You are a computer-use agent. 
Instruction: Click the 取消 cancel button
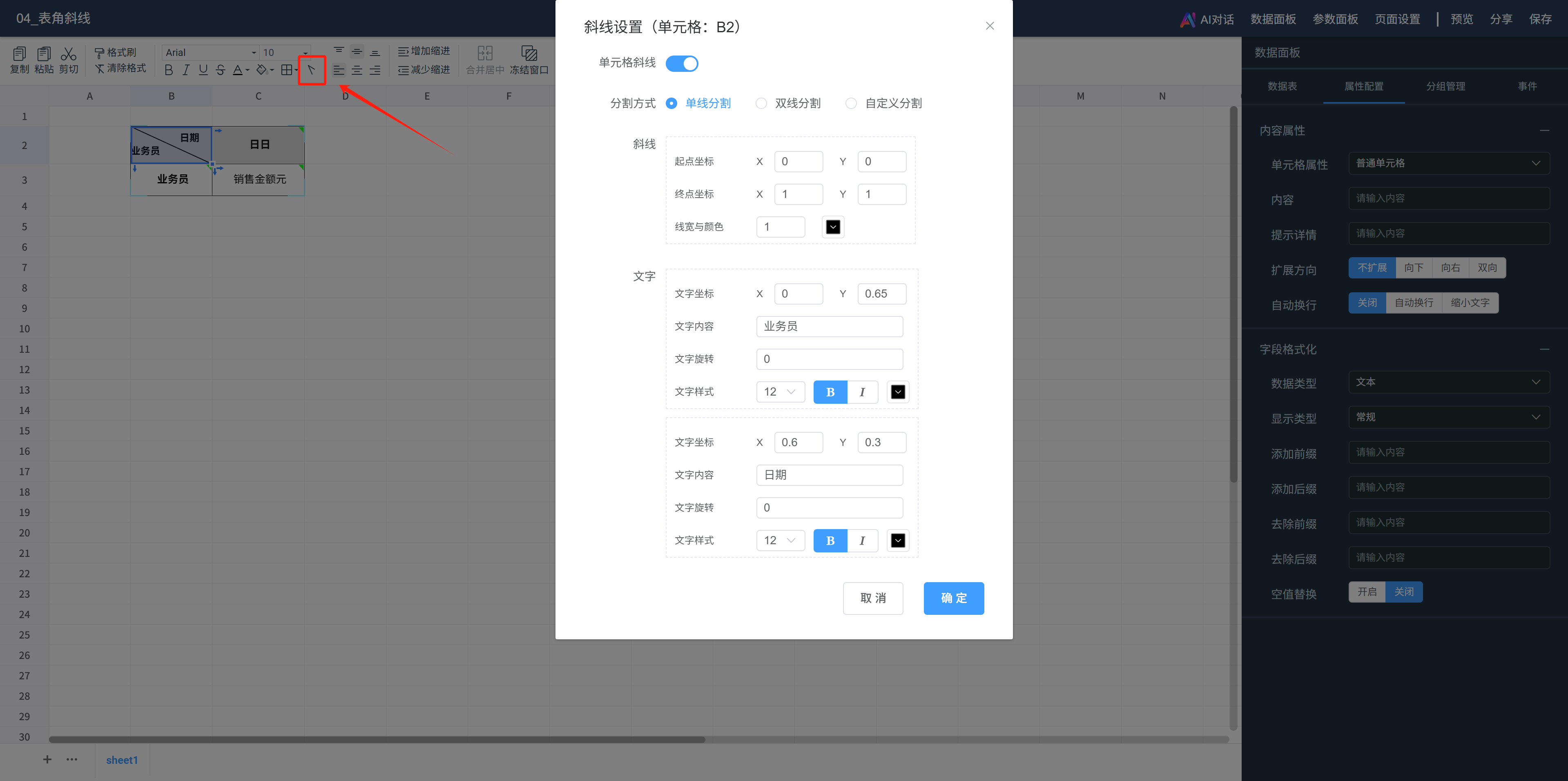pos(872,599)
